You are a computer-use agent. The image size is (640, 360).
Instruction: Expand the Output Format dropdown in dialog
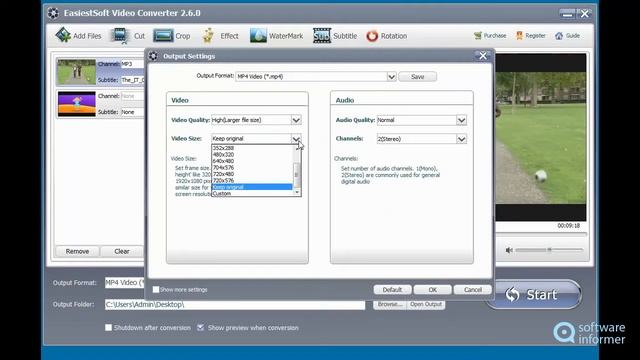[x=391, y=76]
